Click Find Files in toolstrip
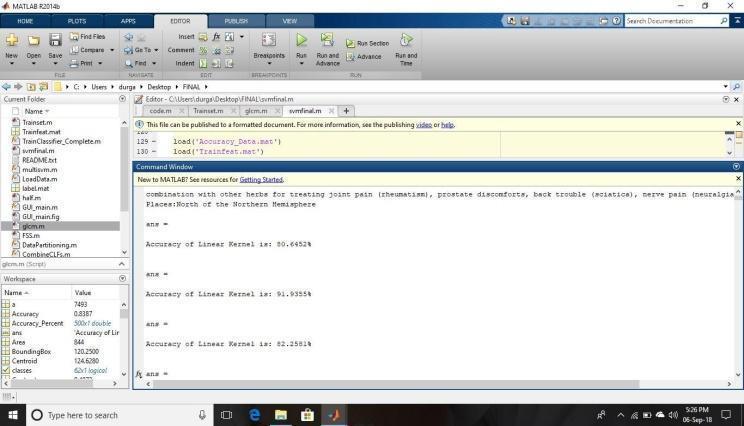Screen dimensions: 744x426 click(x=87, y=37)
